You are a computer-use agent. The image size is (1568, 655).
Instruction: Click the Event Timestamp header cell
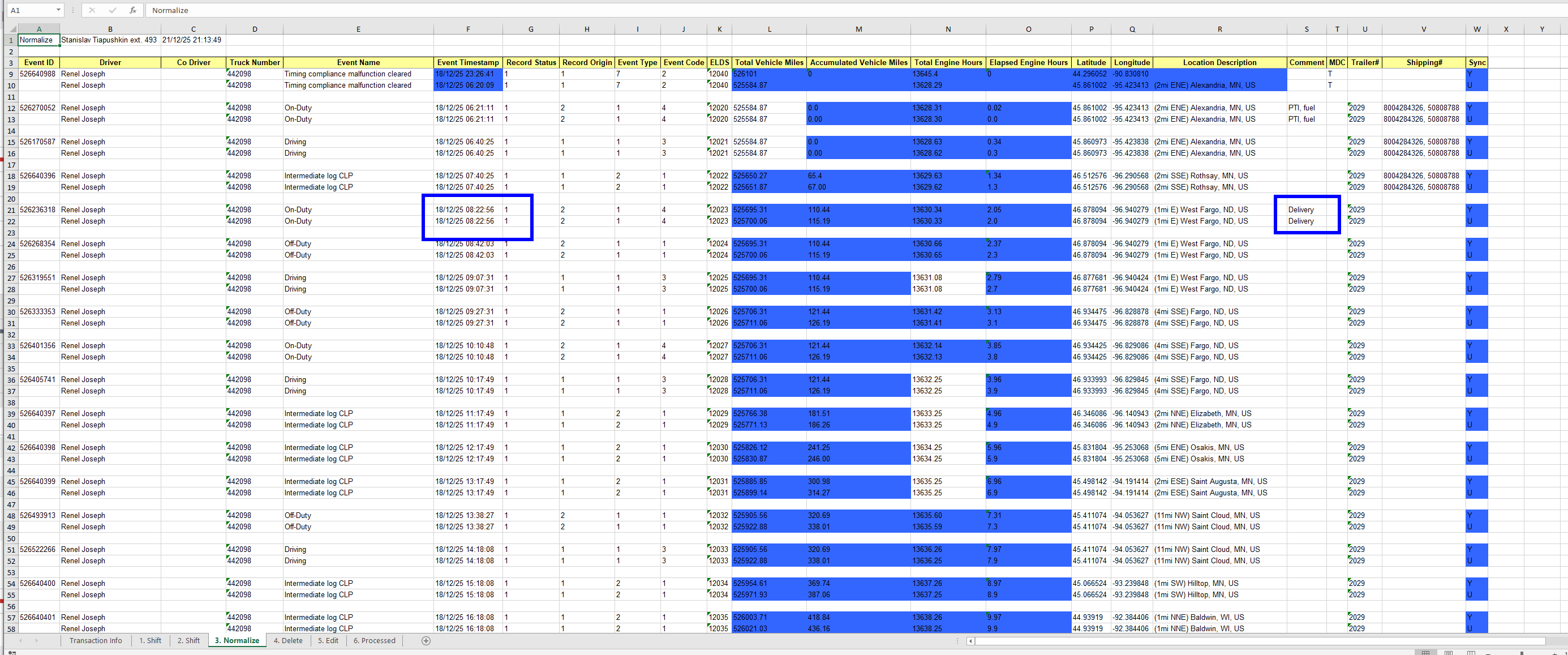click(467, 63)
